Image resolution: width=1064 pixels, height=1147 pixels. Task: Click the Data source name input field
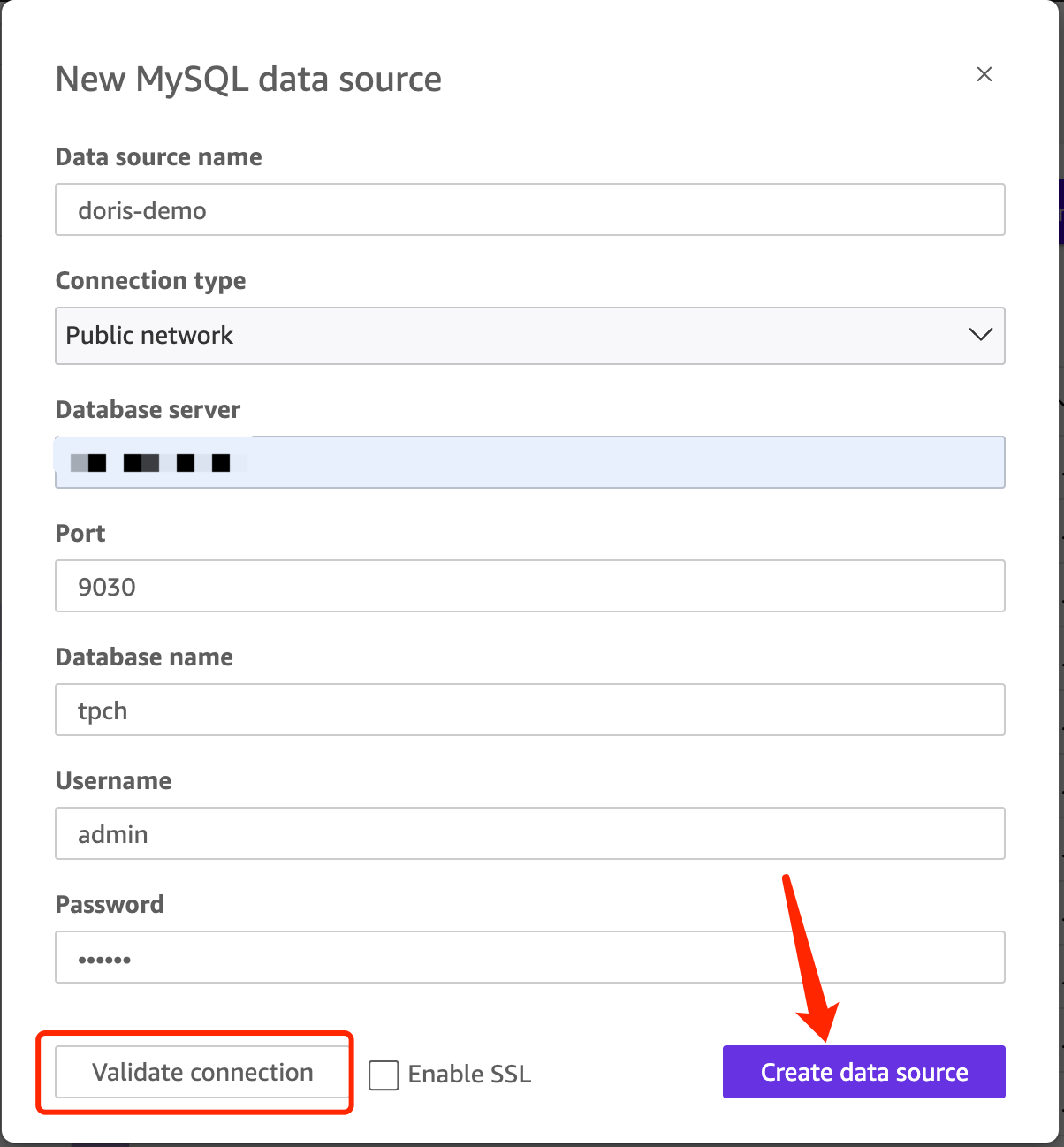click(x=529, y=210)
